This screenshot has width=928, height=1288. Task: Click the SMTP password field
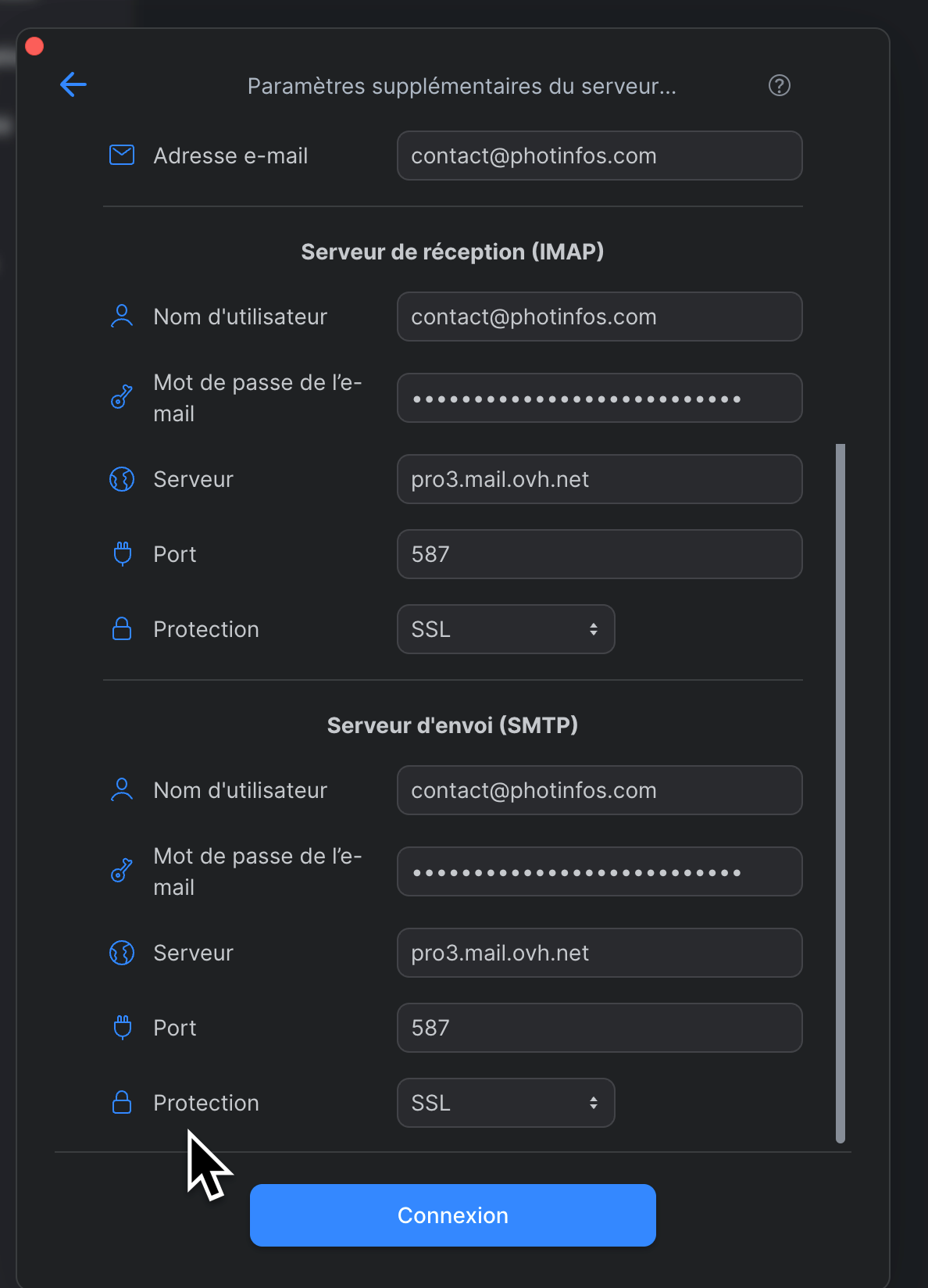(x=599, y=871)
